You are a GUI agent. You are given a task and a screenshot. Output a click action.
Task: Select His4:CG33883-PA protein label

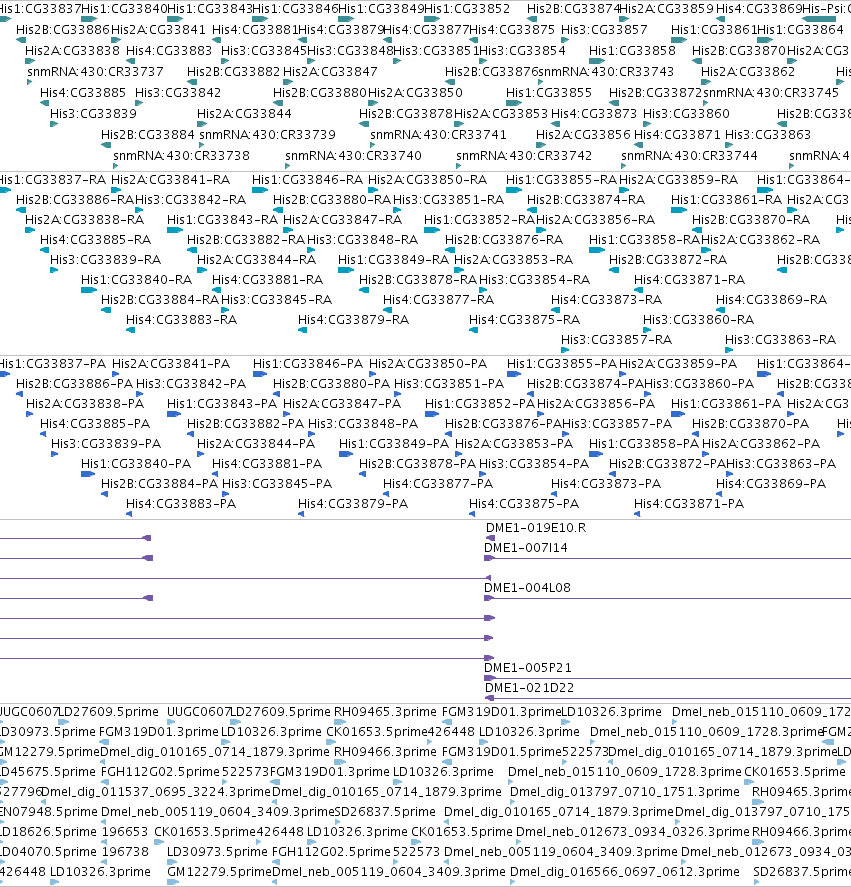pyautogui.click(x=180, y=504)
